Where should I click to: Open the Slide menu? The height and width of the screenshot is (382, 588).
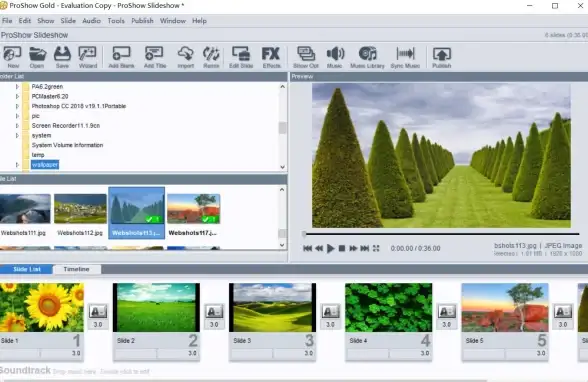click(x=68, y=21)
